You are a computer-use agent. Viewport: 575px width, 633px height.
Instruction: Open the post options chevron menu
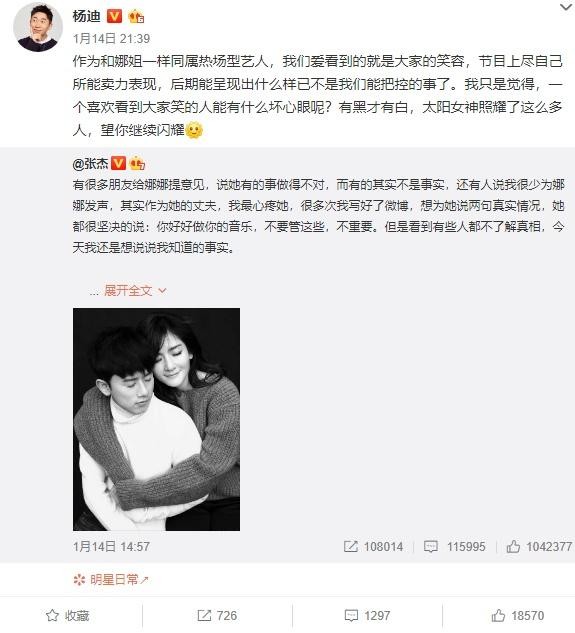click(x=566, y=7)
